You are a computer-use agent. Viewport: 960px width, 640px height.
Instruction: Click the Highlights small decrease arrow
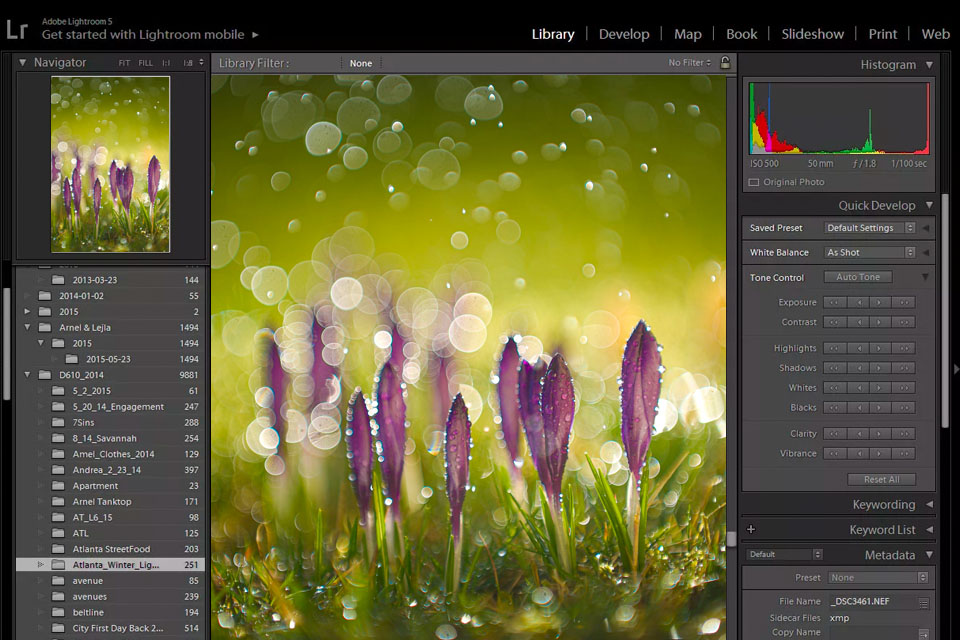[x=859, y=348]
